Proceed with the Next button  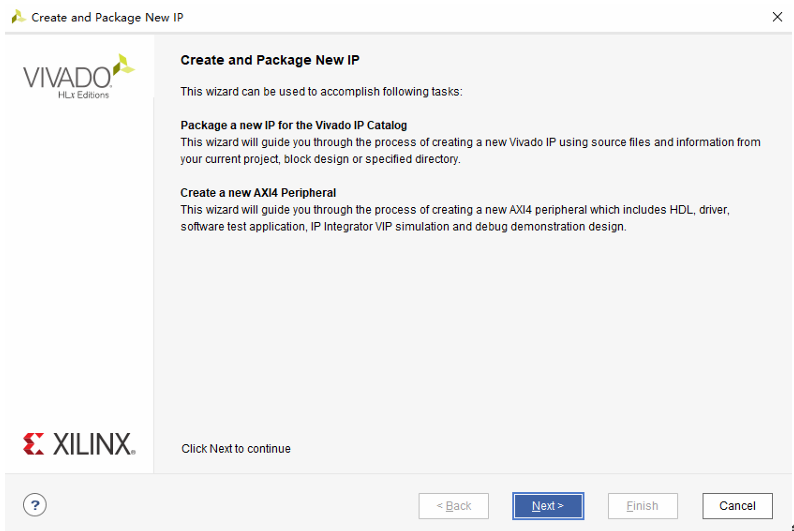547,506
